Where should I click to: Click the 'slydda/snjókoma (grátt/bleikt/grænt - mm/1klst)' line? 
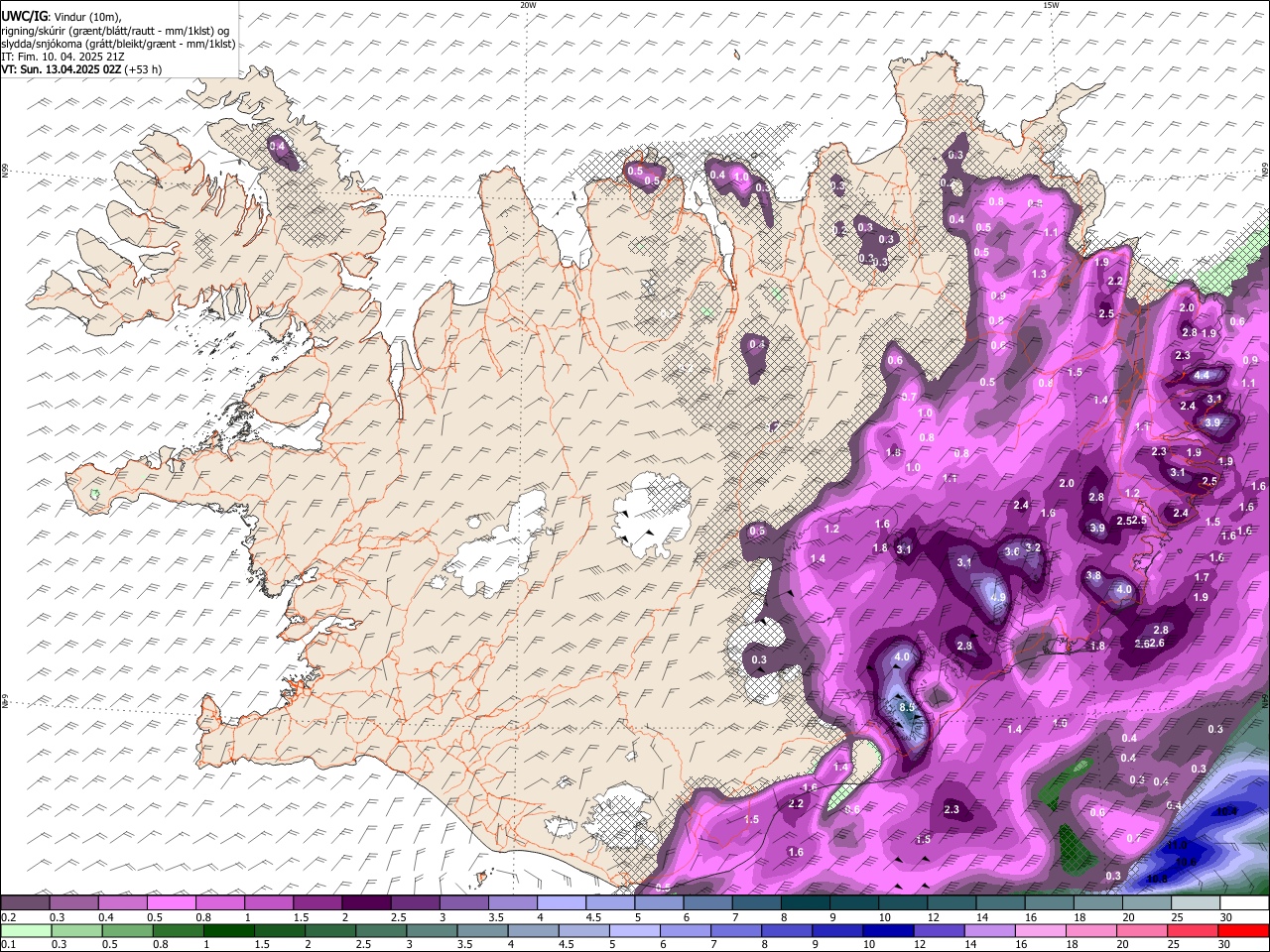(x=118, y=44)
